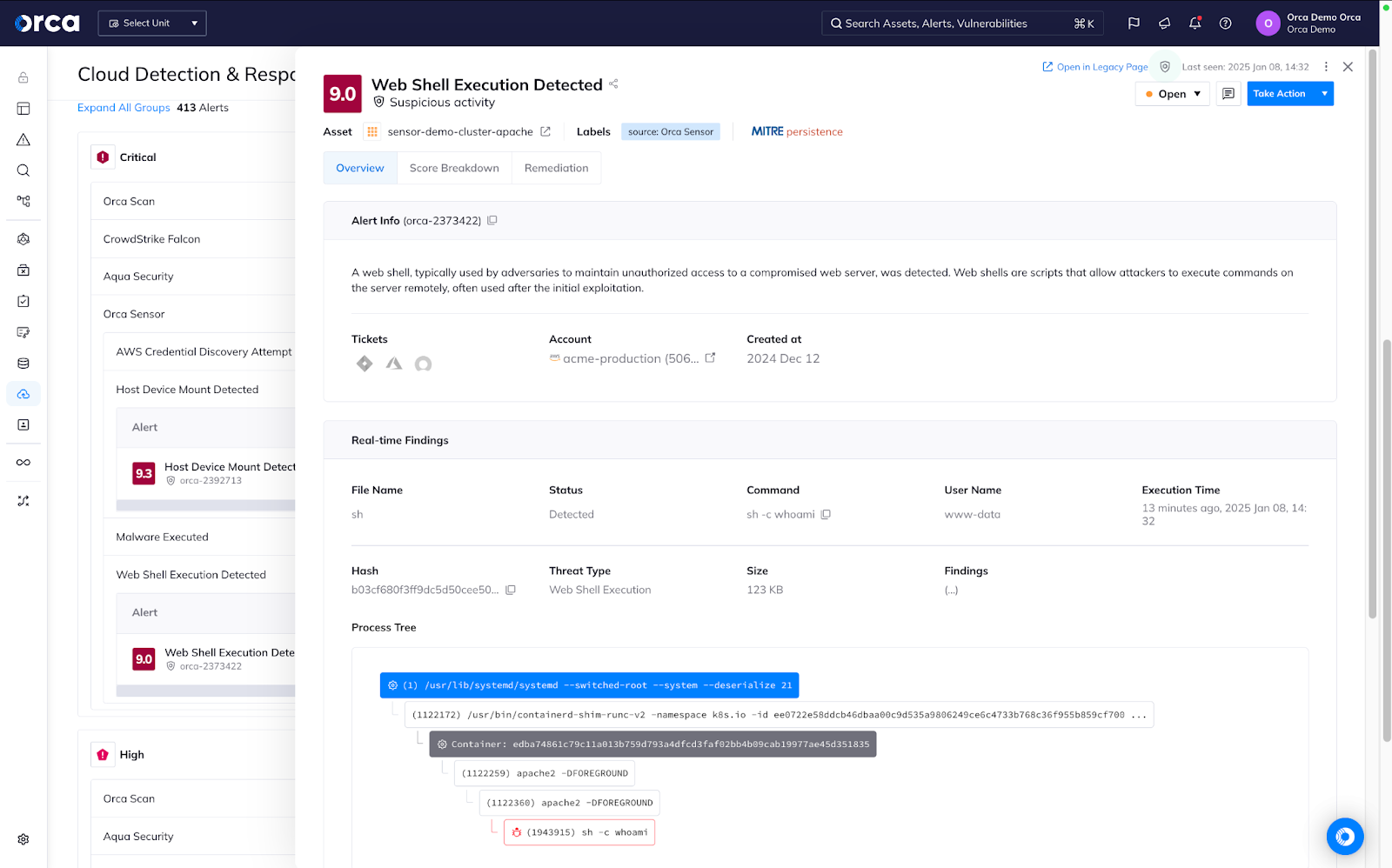Viewport: 1392px width, 868px height.
Task: Click the Jira ticket icon
Action: point(365,364)
